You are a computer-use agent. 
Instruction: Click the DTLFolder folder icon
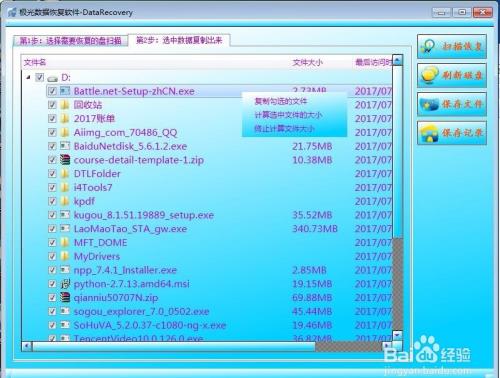(65, 174)
